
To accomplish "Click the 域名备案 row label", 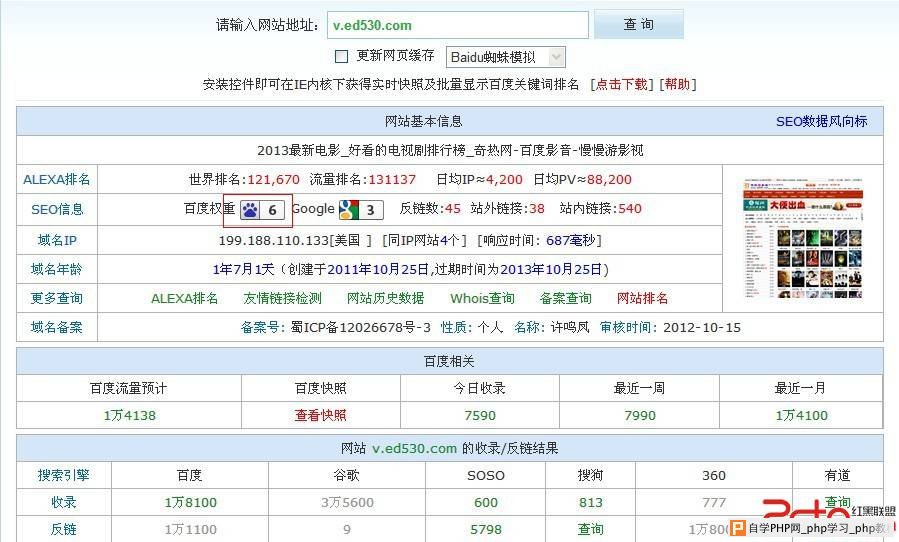I will [x=57, y=327].
